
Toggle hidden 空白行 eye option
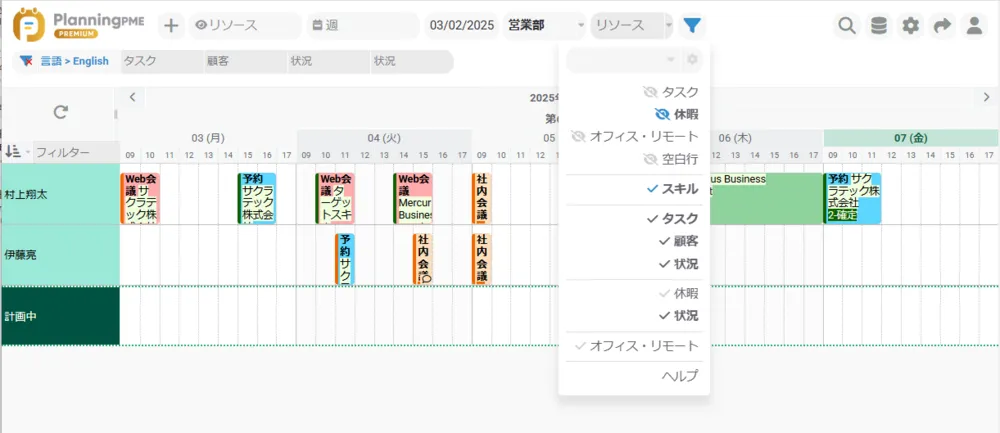click(671, 159)
